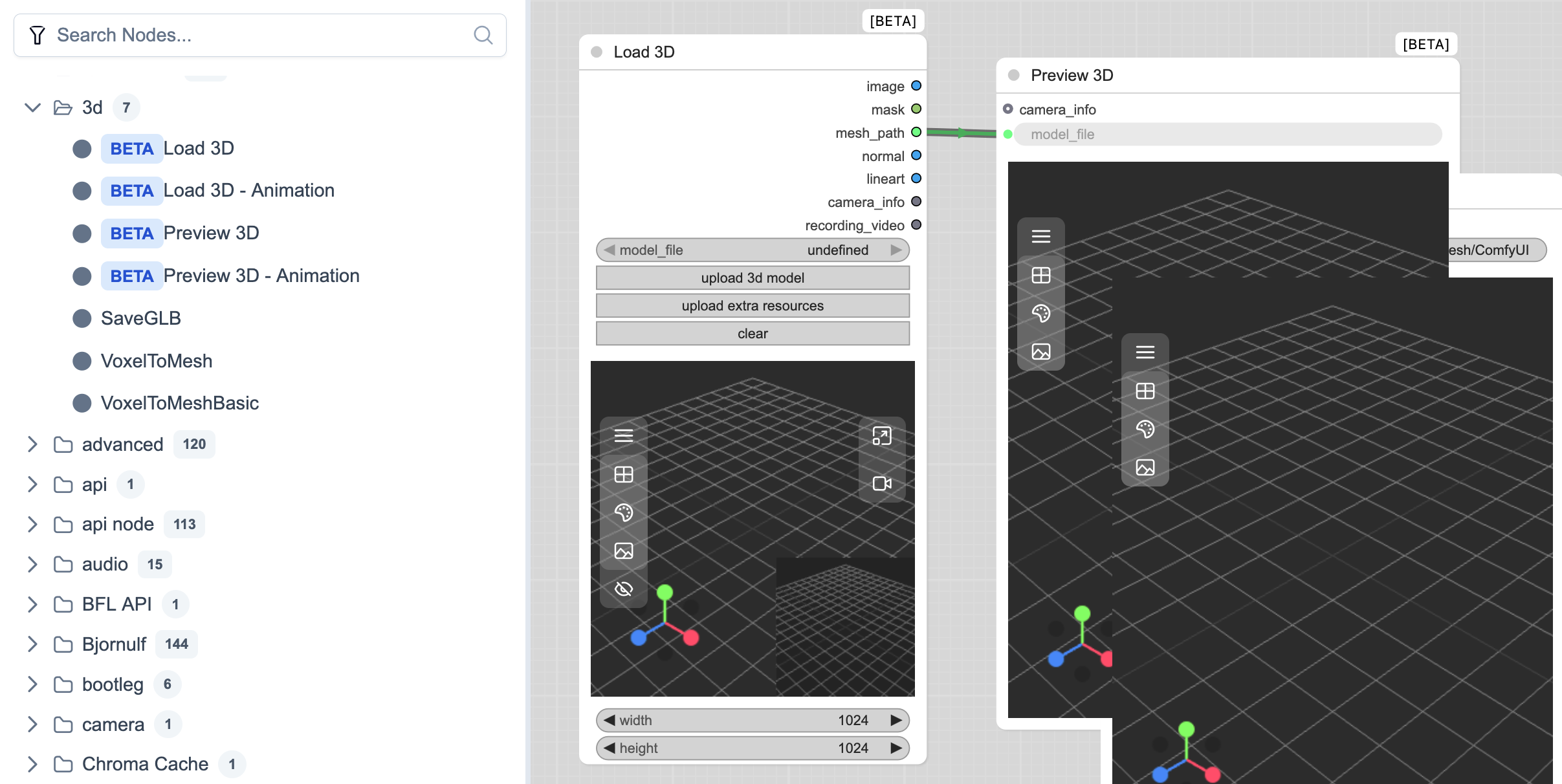Viewport: 1562px width, 784px height.
Task: Click the background image icon in Load 3D viewer
Action: pyautogui.click(x=623, y=550)
